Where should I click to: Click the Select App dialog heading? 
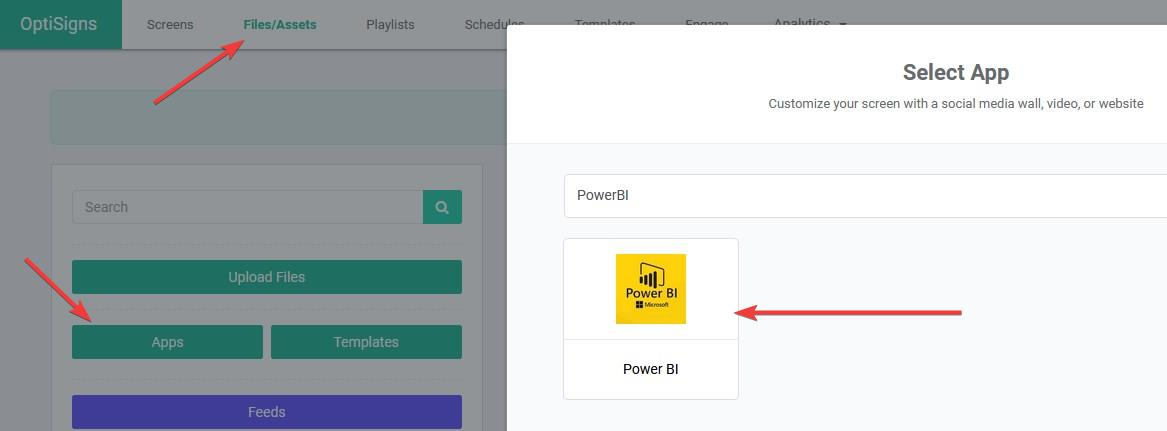click(x=955, y=72)
